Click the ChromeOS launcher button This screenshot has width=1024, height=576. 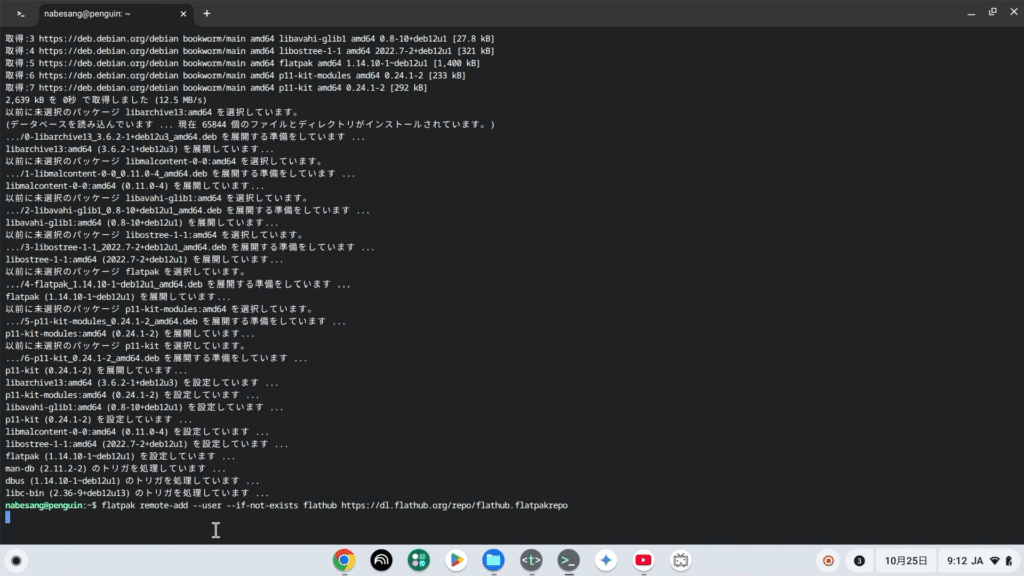click(17, 560)
